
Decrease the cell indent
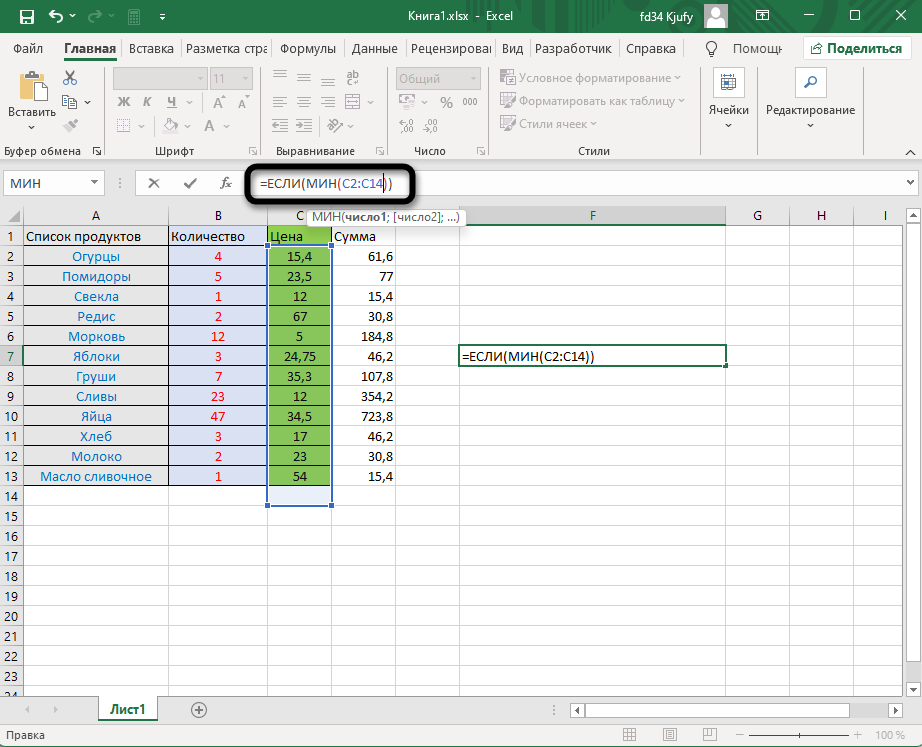point(280,125)
